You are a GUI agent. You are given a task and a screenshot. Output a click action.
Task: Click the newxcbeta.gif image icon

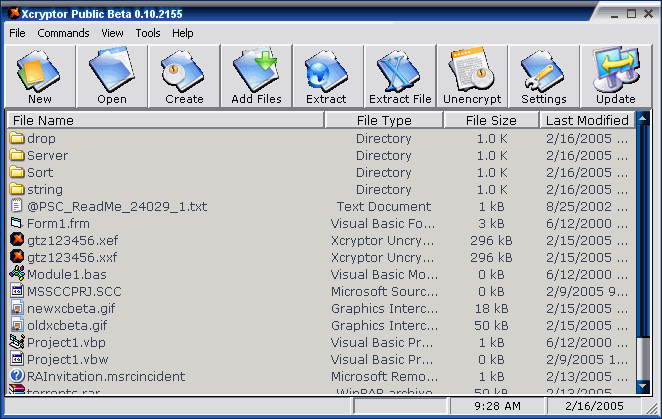(17, 307)
